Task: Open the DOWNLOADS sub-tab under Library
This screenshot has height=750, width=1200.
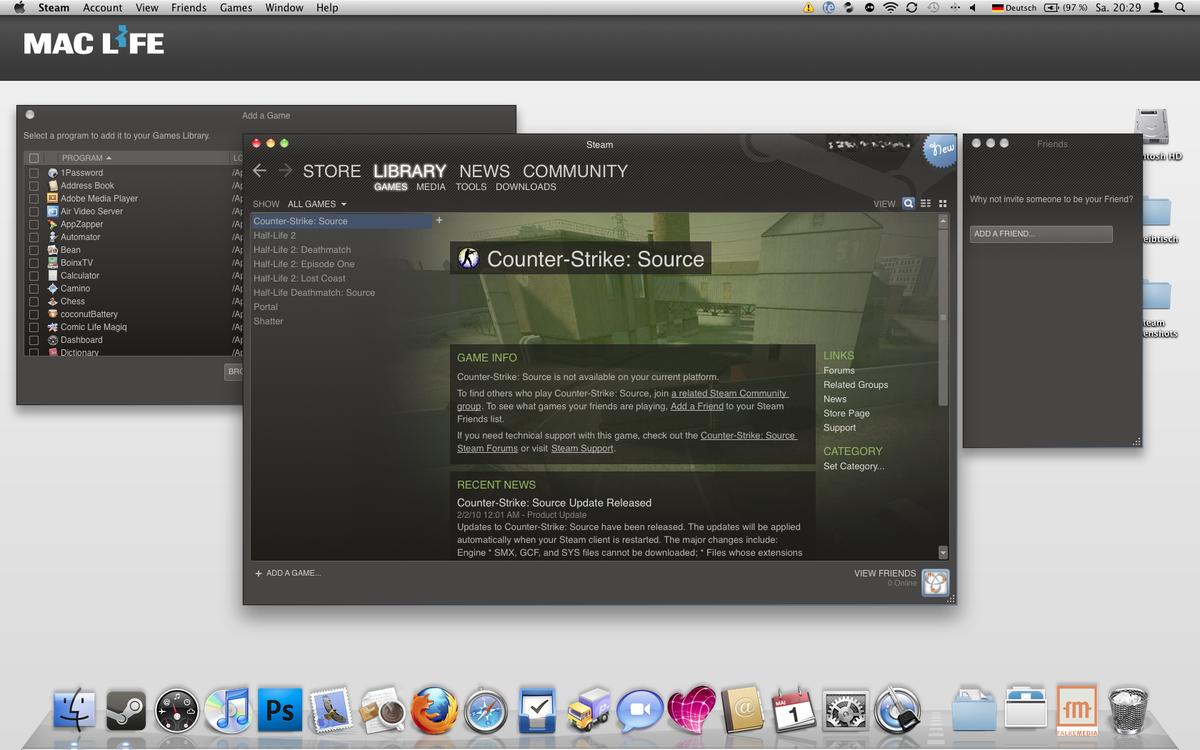Action: pos(526,187)
